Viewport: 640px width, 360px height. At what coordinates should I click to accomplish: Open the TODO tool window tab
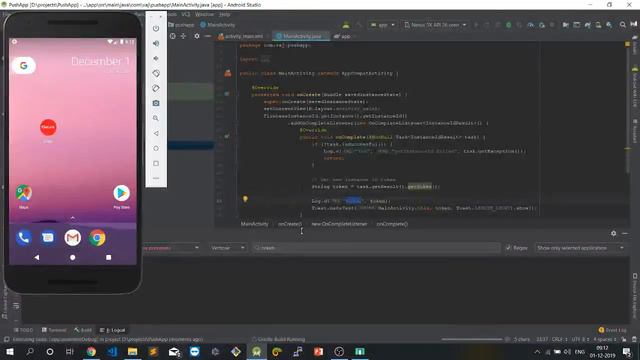pos(23,330)
